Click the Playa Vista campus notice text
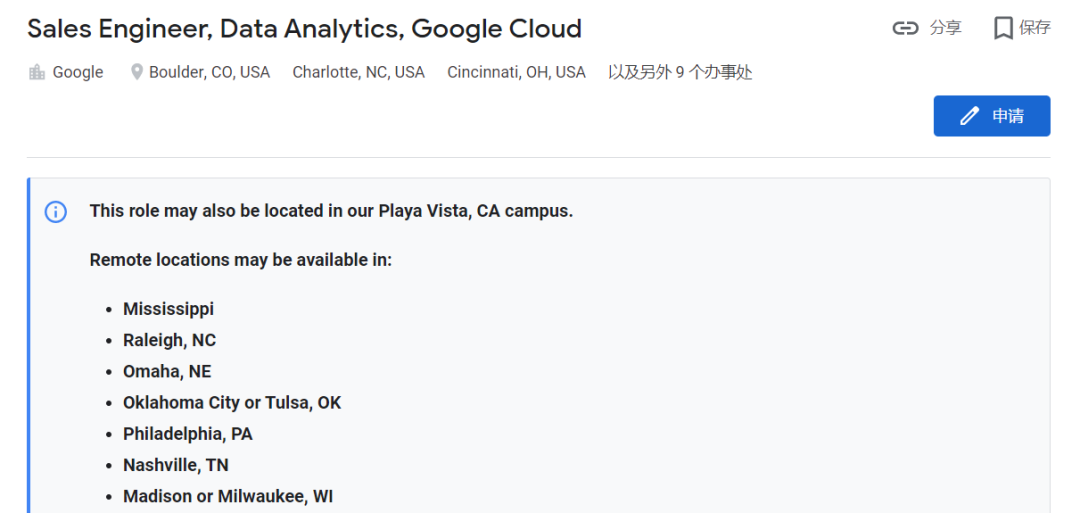The image size is (1080, 513). 331,211
